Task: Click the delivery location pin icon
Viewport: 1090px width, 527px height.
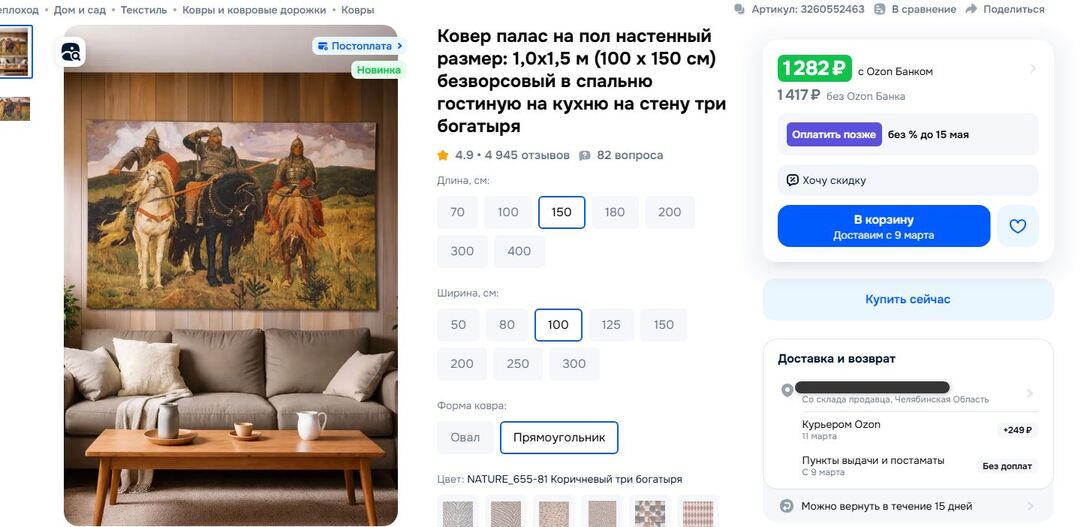Action: click(x=787, y=391)
